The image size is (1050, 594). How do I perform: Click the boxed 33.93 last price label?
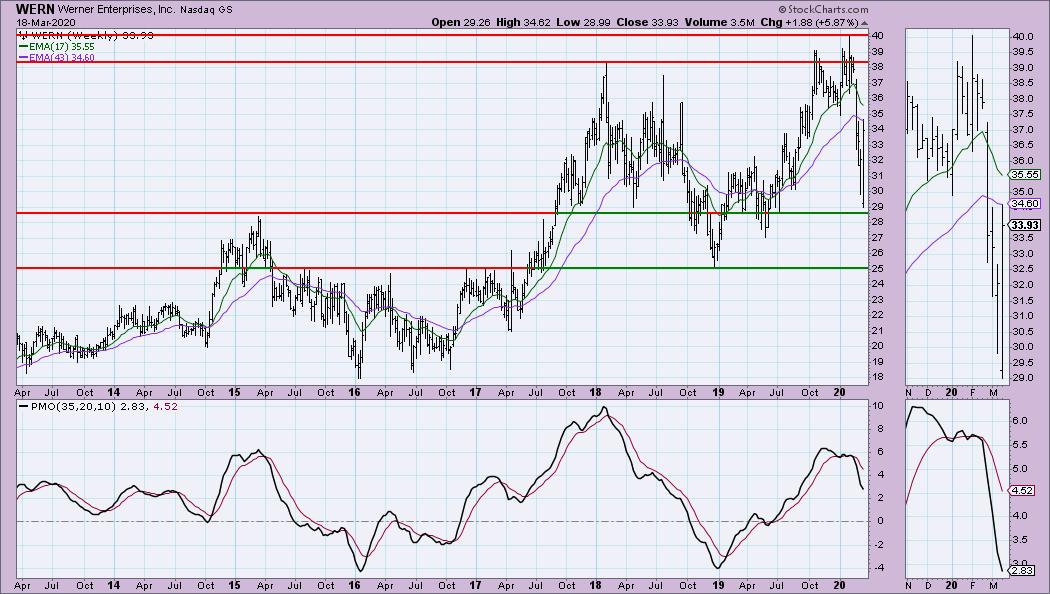[1025, 225]
